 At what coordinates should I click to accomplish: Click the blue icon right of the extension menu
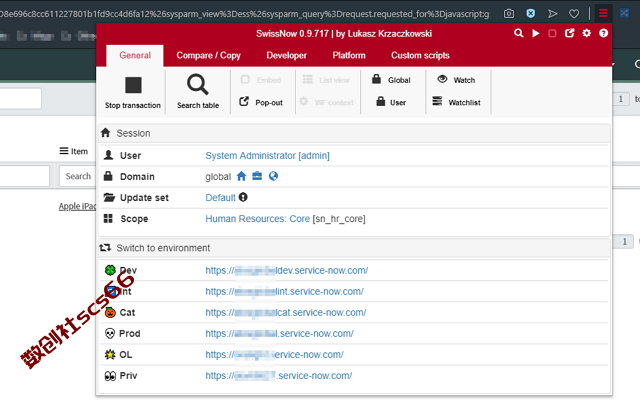click(x=624, y=13)
